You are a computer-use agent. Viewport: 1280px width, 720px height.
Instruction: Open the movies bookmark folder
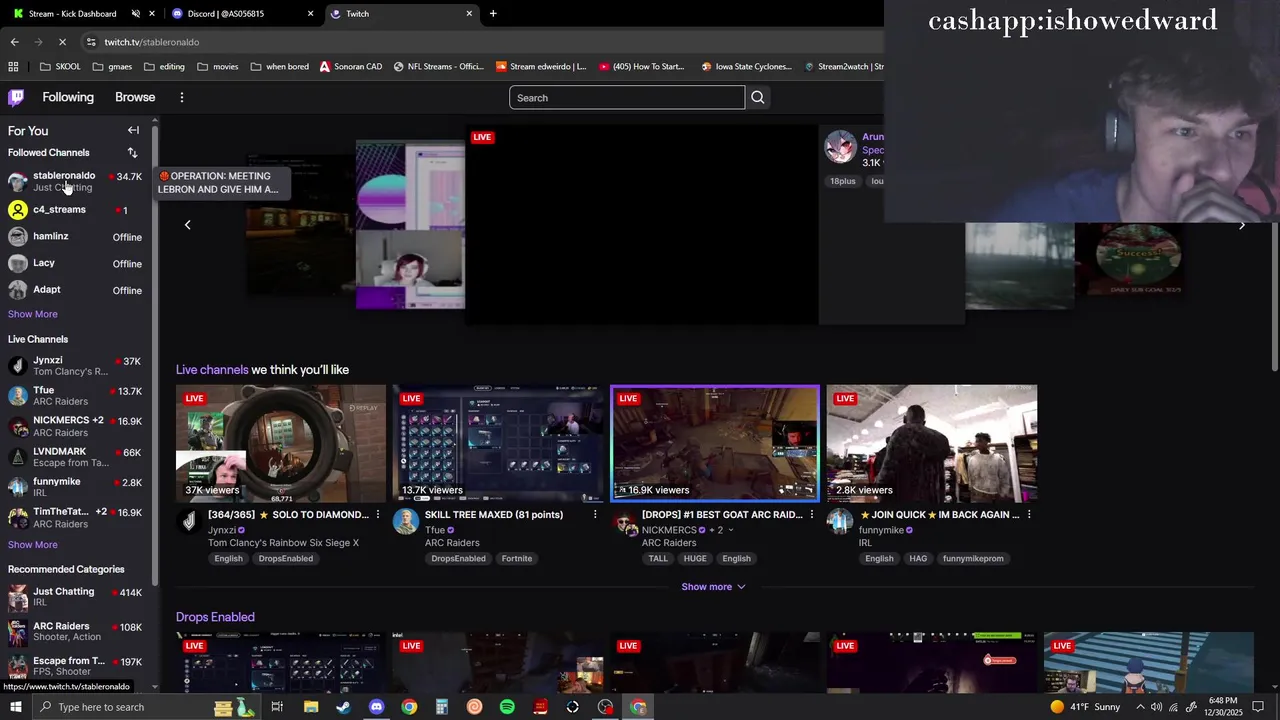click(x=218, y=66)
